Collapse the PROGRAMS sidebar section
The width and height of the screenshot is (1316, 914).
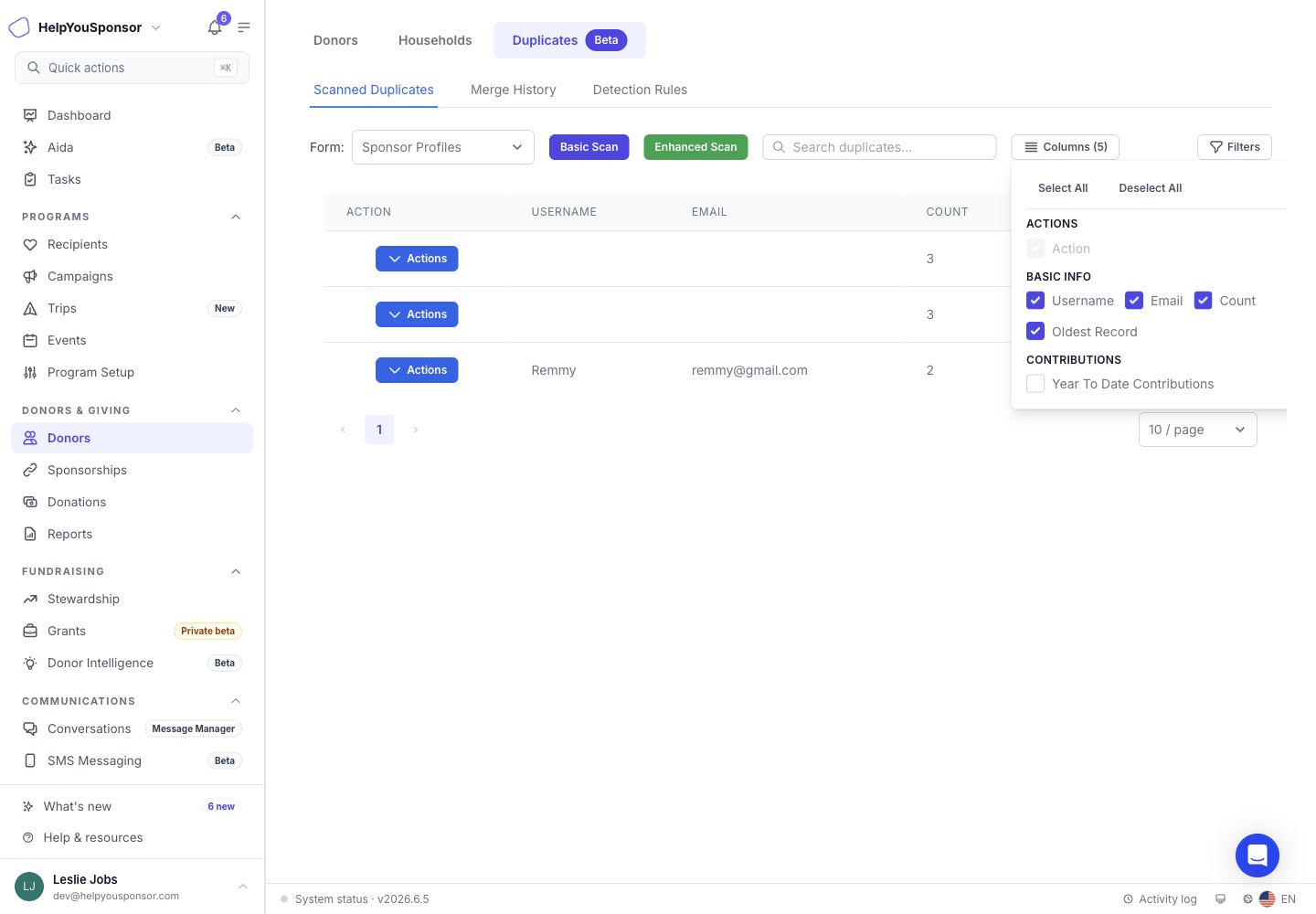coord(236,217)
